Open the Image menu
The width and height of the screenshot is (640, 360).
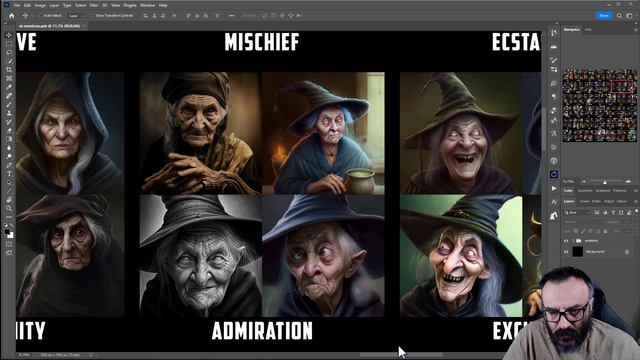coord(40,5)
